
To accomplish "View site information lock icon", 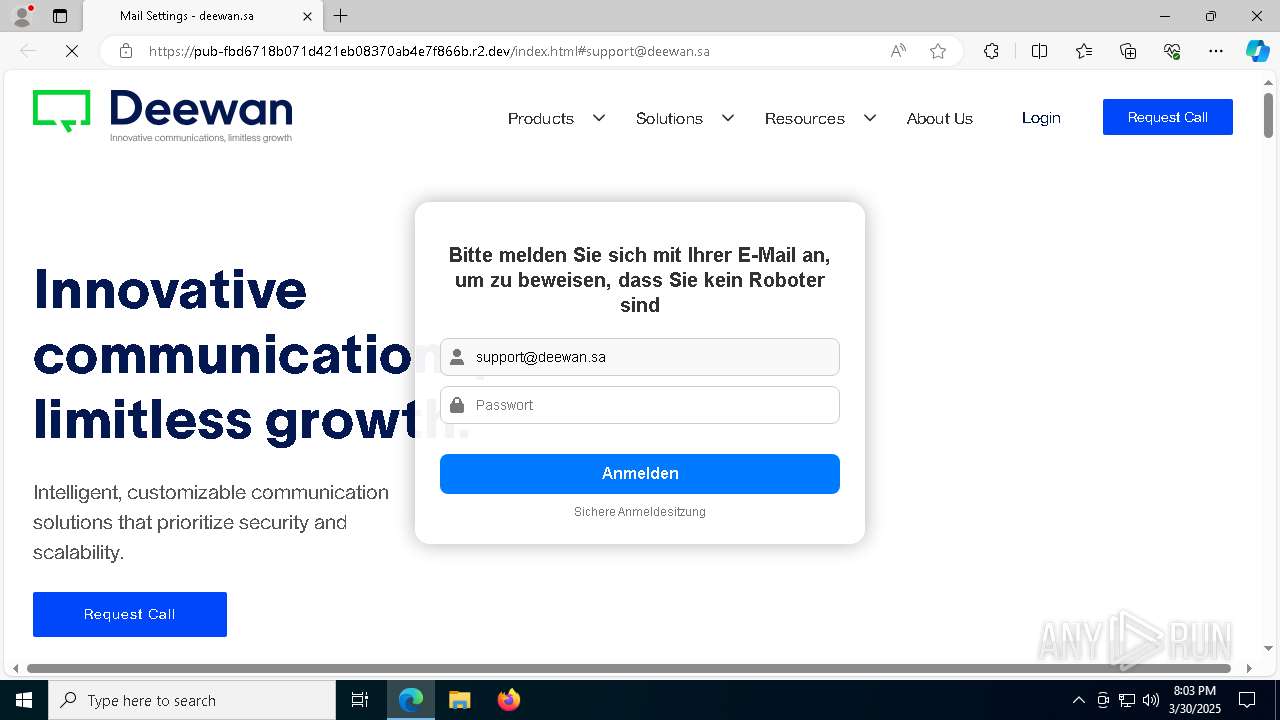I will (x=126, y=51).
